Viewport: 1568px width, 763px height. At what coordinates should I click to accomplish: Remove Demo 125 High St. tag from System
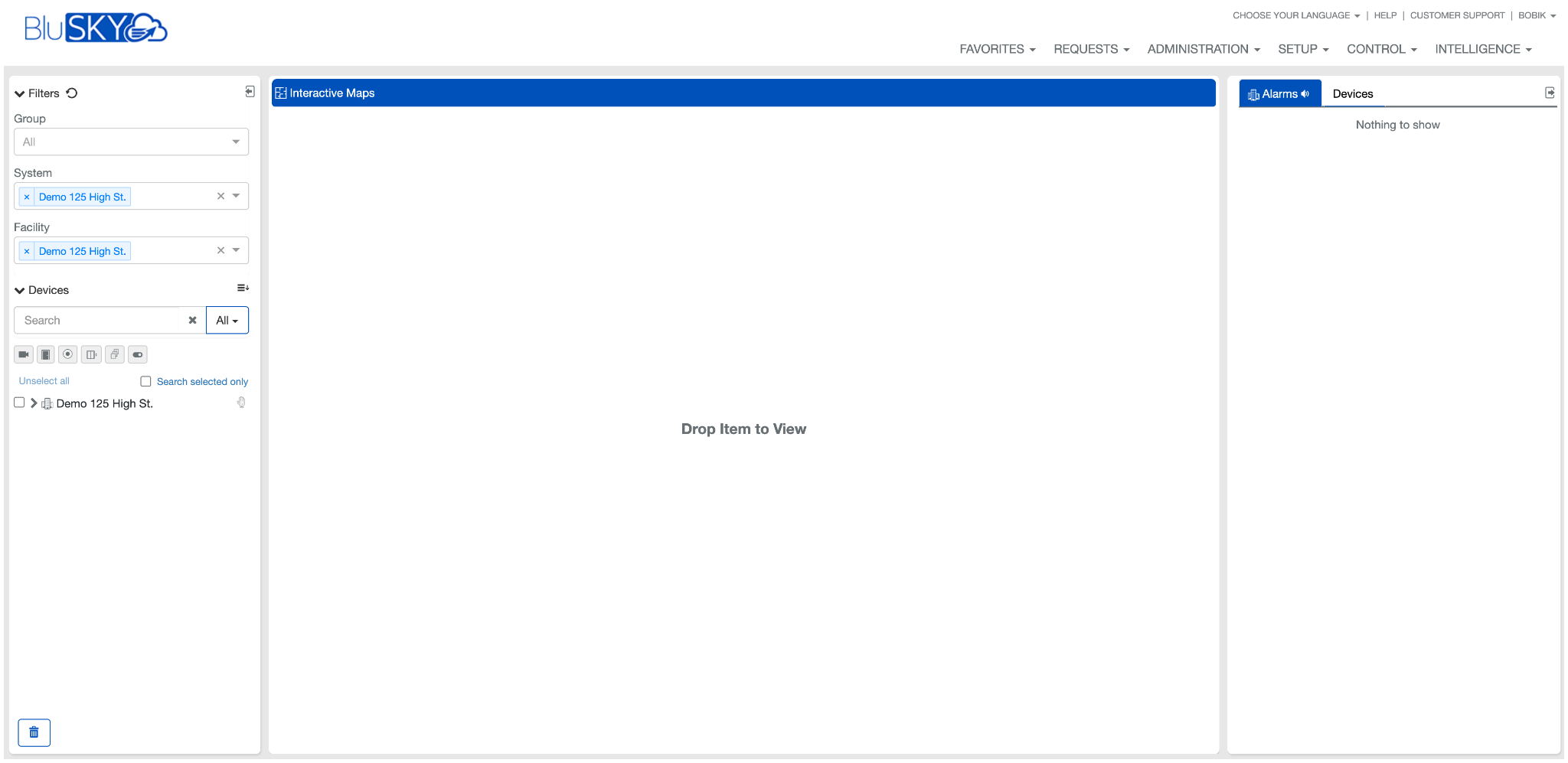27,197
